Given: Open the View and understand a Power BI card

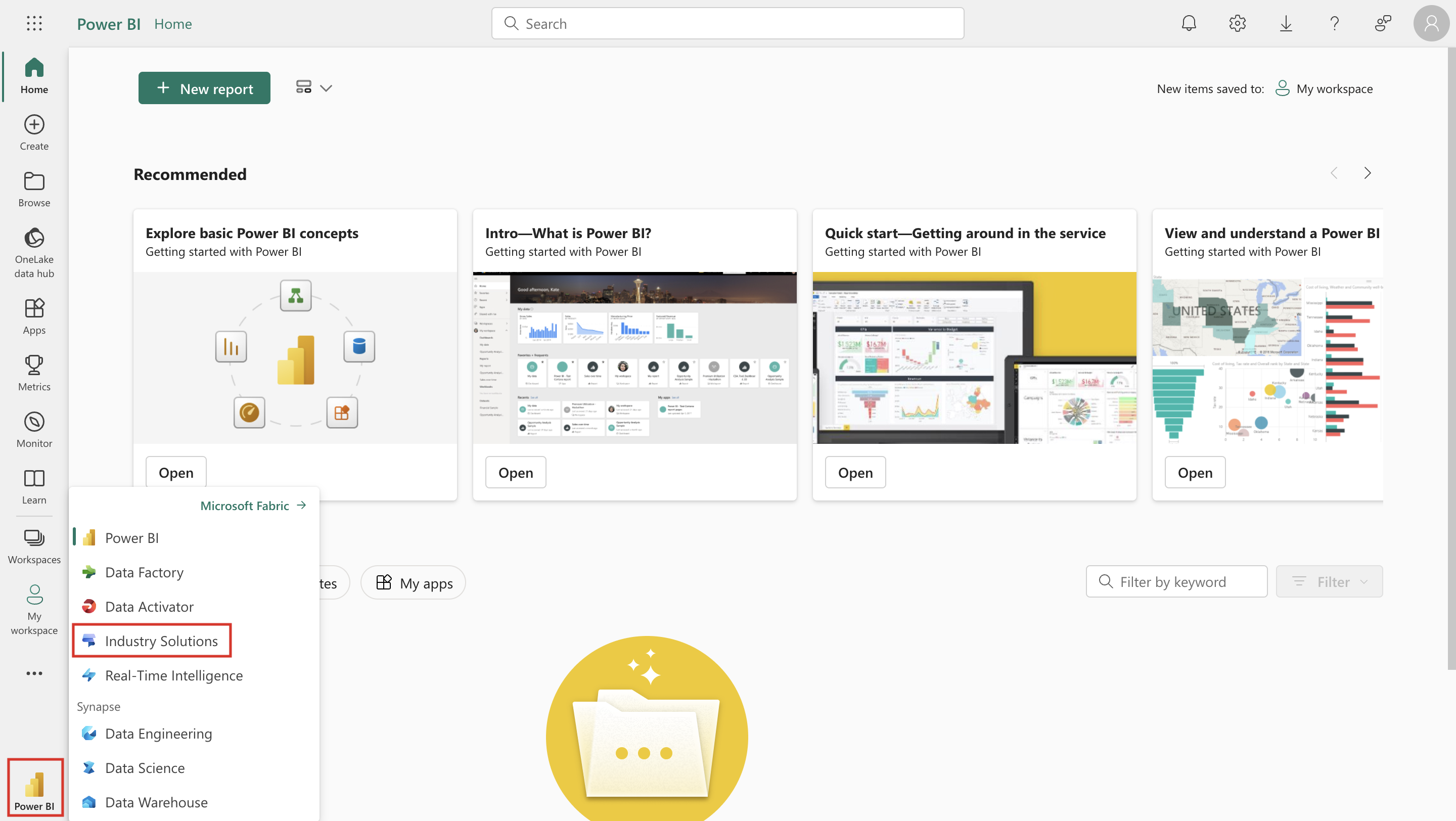Looking at the screenshot, I should coord(1195,472).
